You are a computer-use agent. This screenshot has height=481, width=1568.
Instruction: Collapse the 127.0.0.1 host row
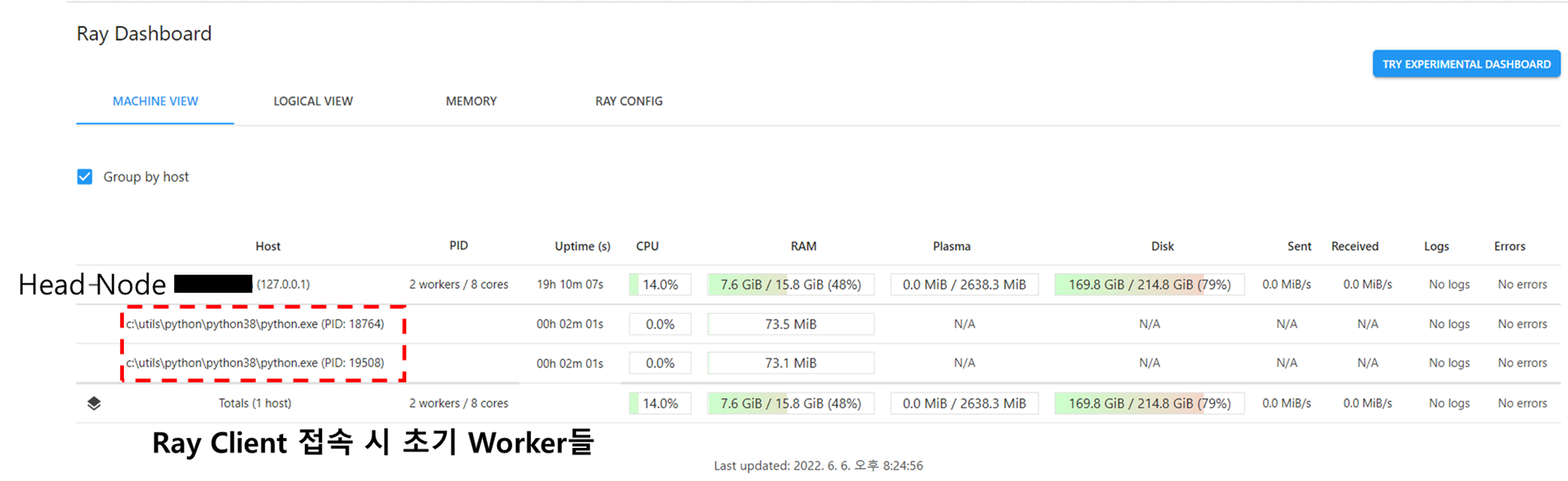tap(818, 284)
